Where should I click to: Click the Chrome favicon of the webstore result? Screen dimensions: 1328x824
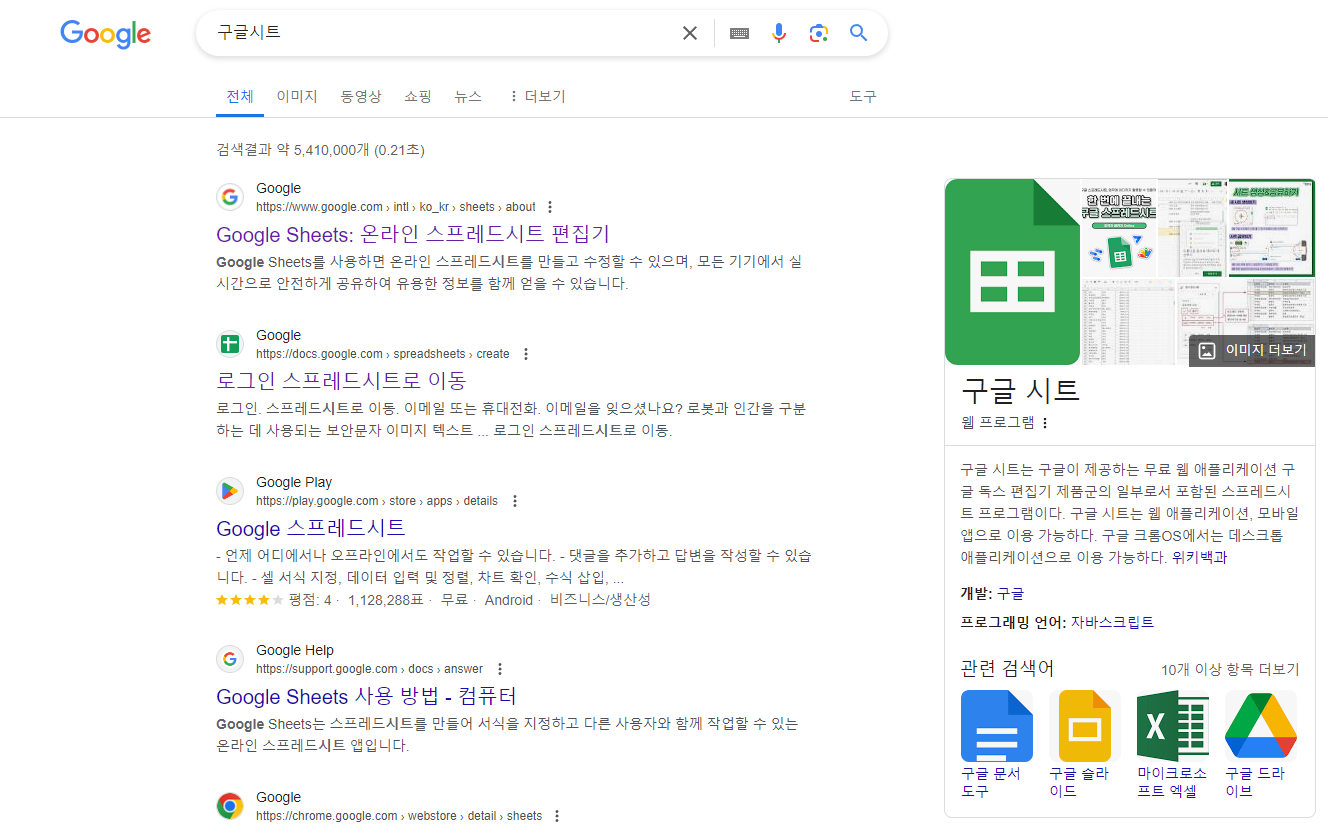[x=230, y=806]
